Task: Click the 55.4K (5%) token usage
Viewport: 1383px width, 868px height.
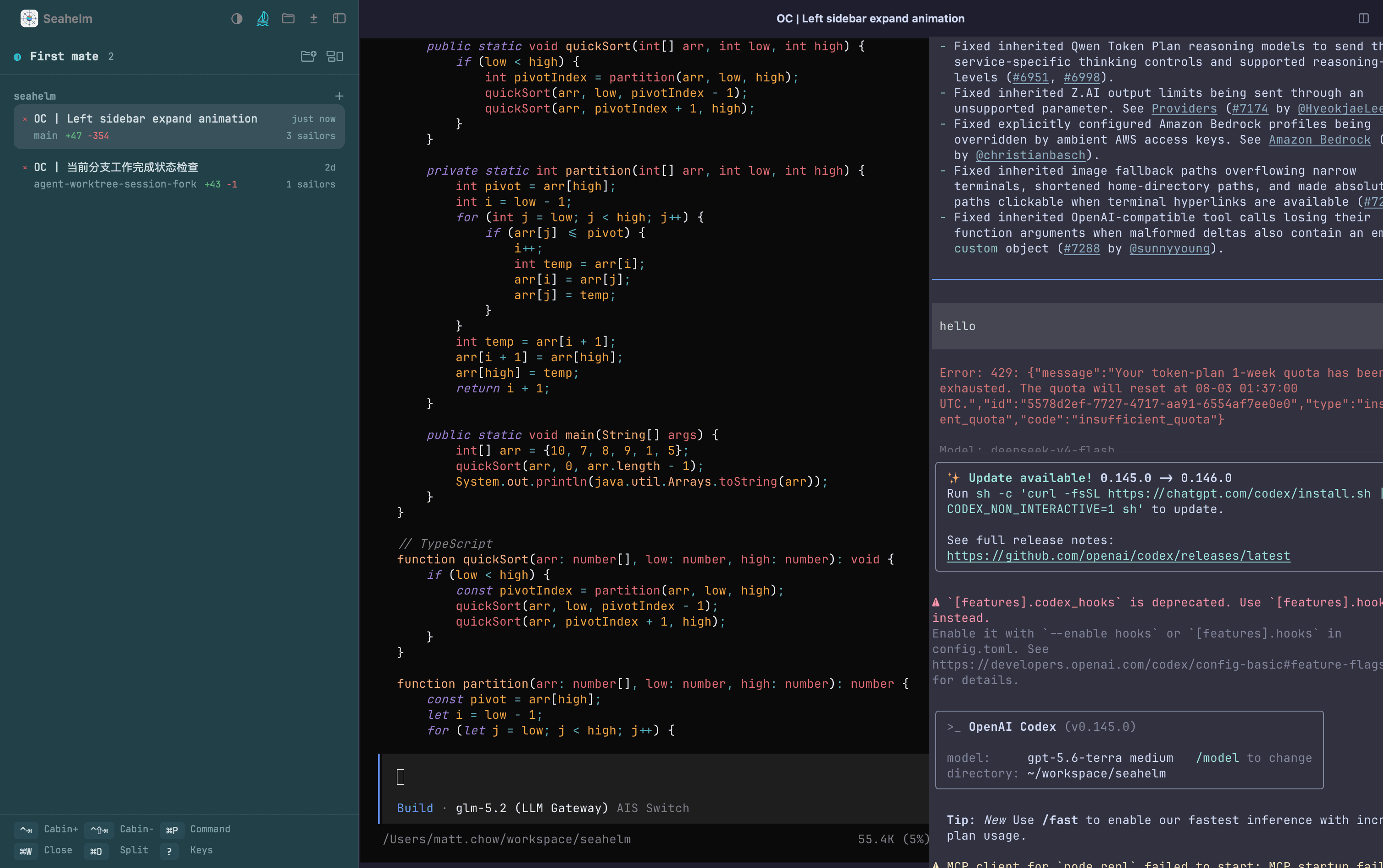Action: (x=893, y=839)
